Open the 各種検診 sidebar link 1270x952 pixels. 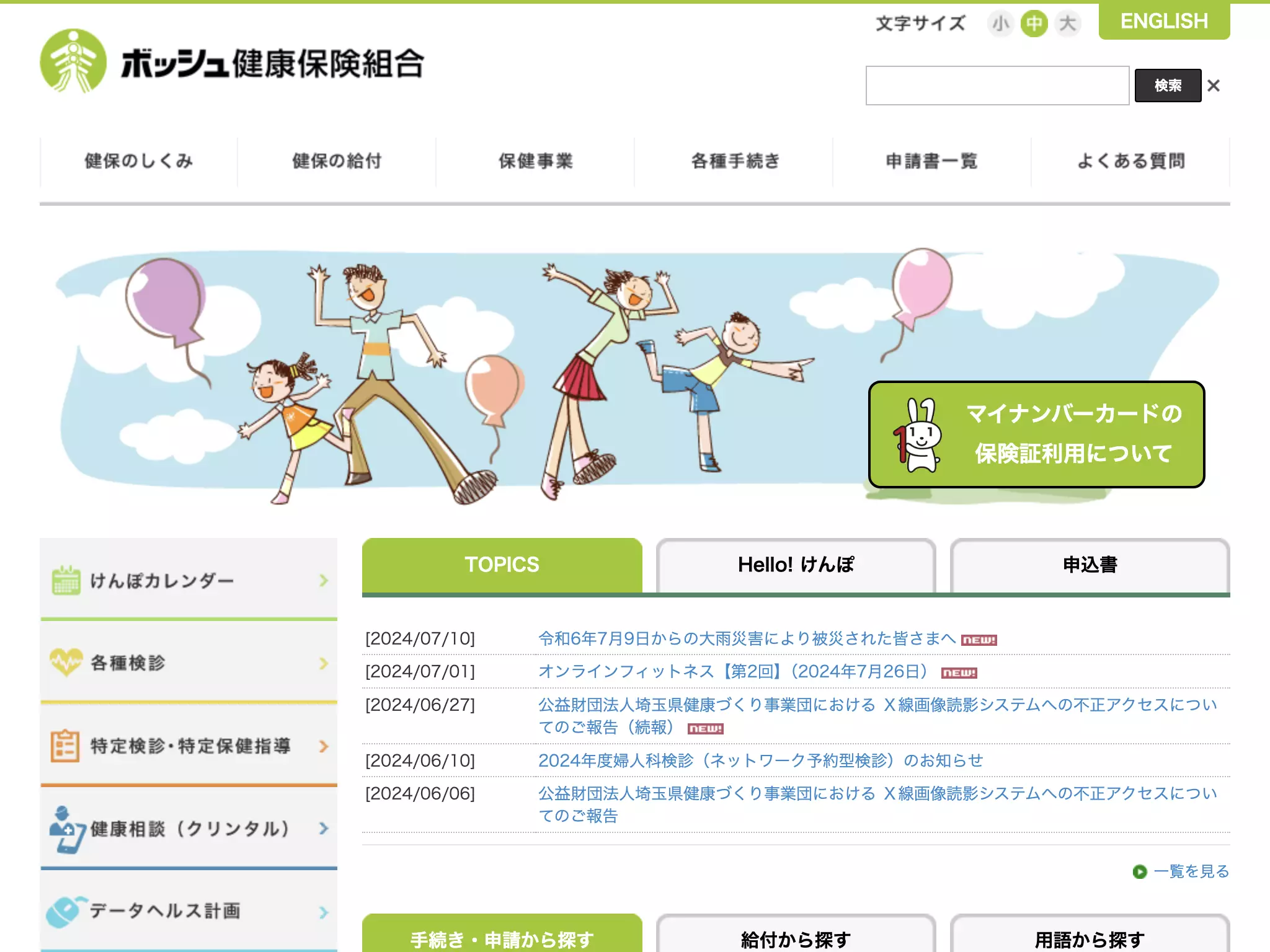[189, 663]
